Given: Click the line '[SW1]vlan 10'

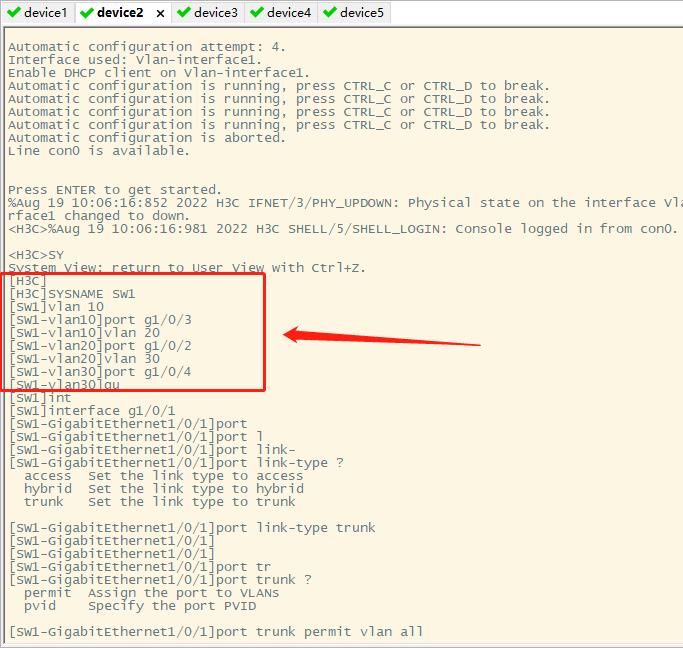Looking at the screenshot, I should [56, 307].
